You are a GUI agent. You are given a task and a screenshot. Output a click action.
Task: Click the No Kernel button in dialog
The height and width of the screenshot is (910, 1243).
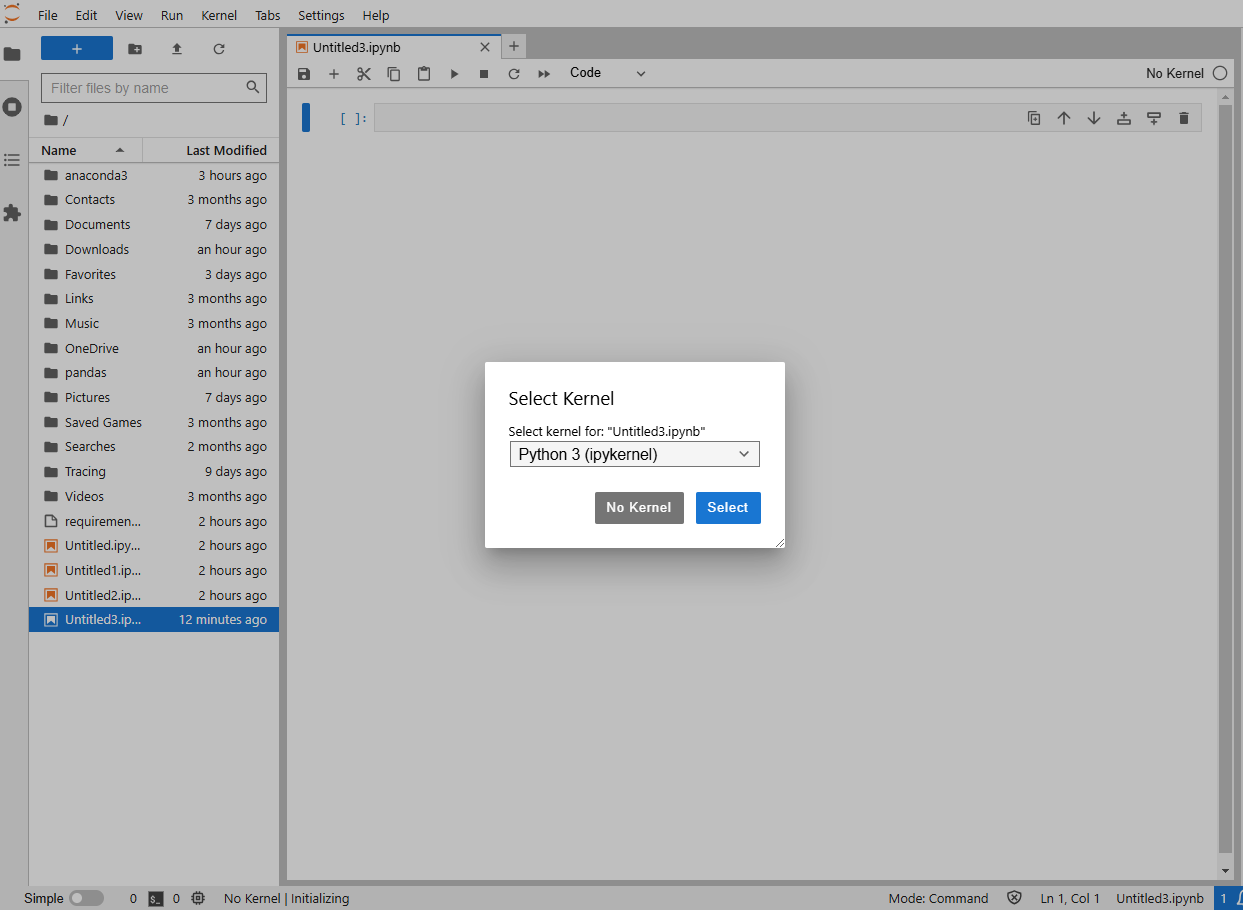point(639,507)
